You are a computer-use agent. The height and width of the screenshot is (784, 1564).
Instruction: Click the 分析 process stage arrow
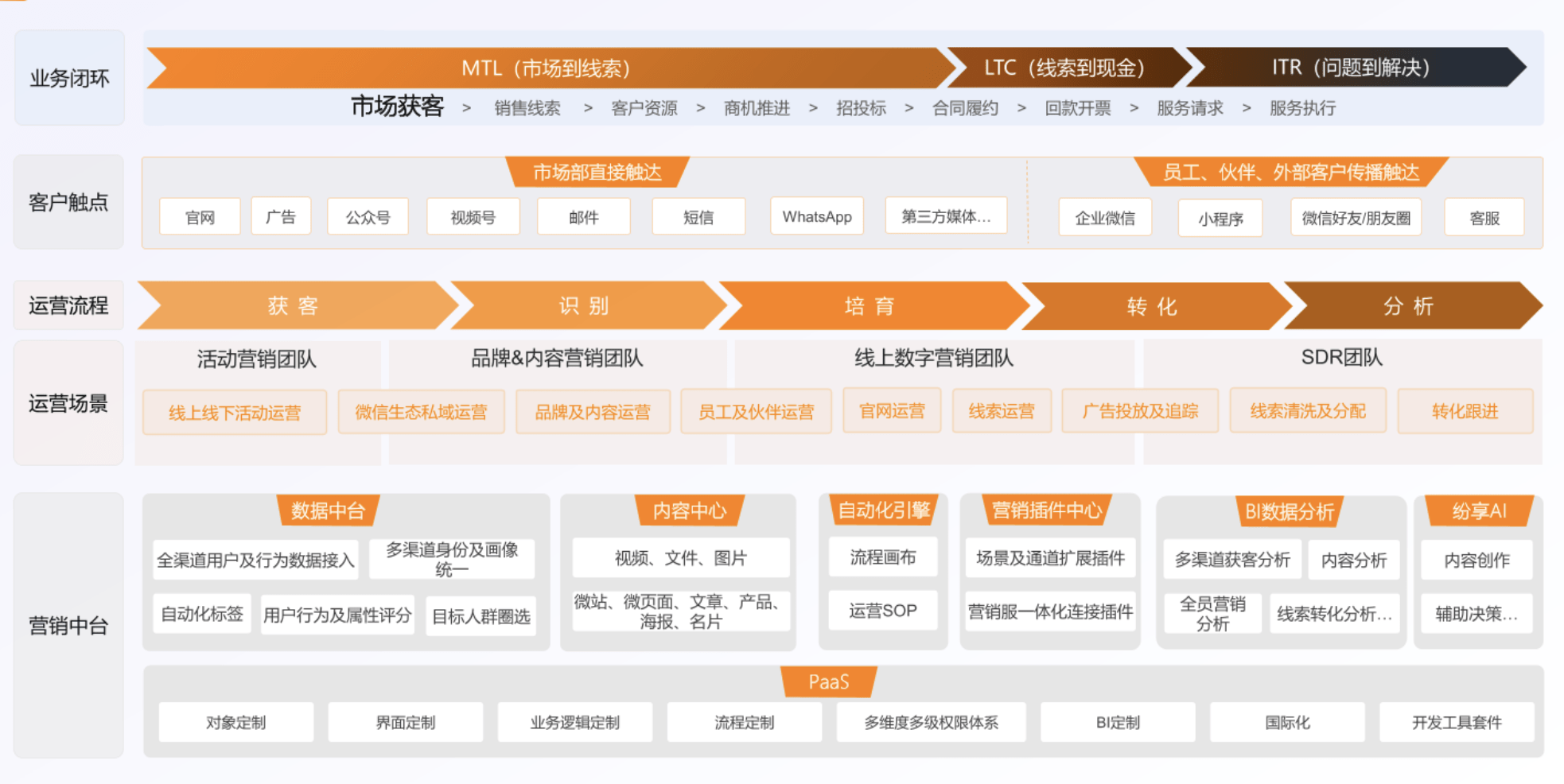(1407, 306)
